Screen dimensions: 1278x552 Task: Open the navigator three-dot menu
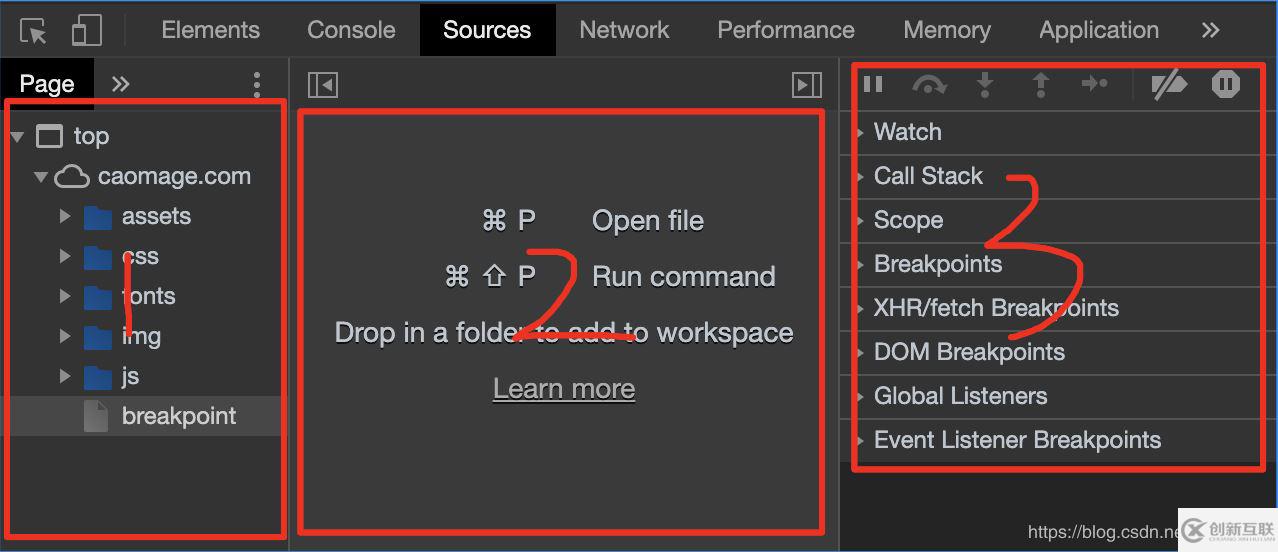(257, 84)
